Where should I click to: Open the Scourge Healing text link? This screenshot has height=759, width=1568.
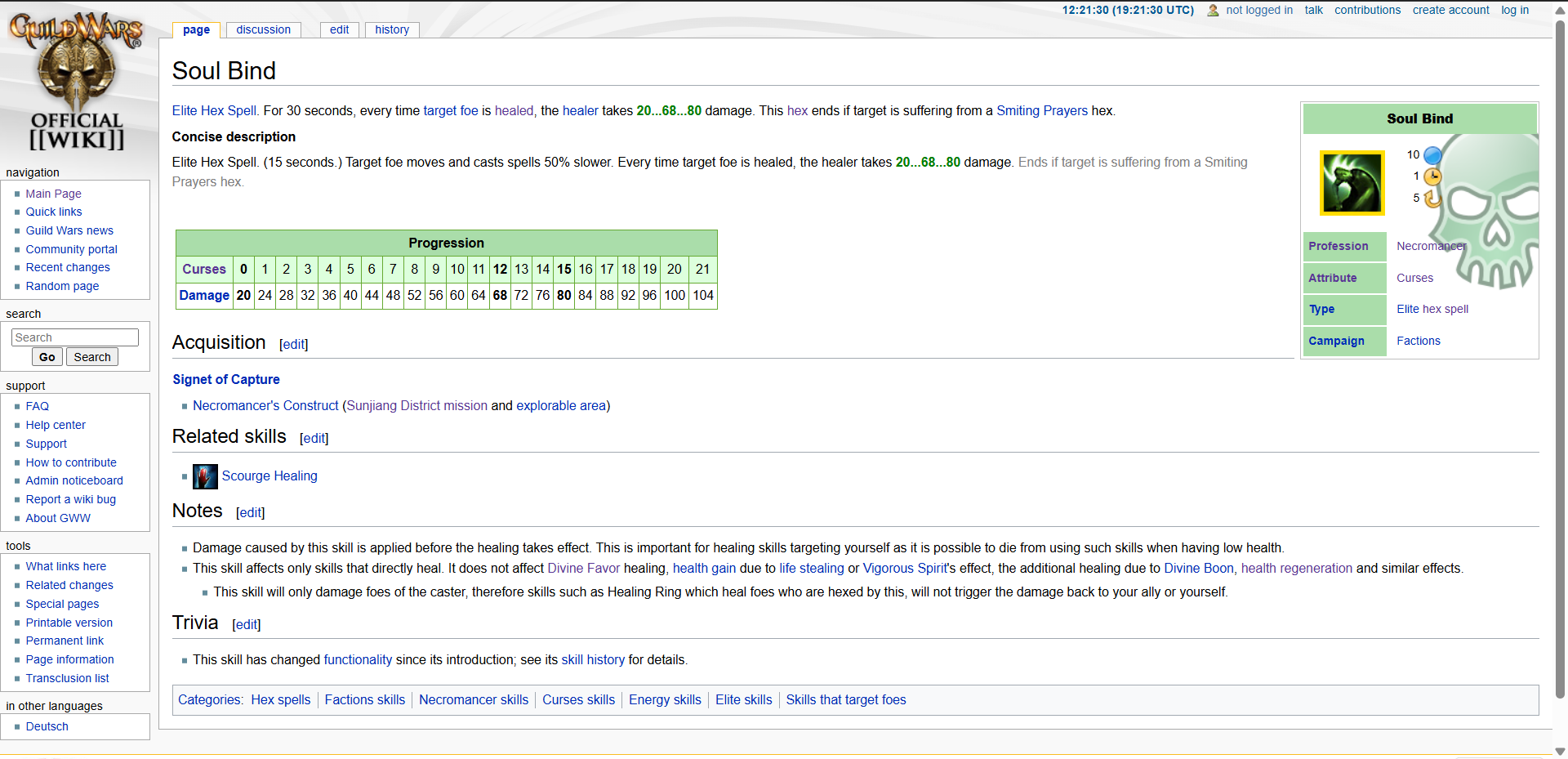269,475
